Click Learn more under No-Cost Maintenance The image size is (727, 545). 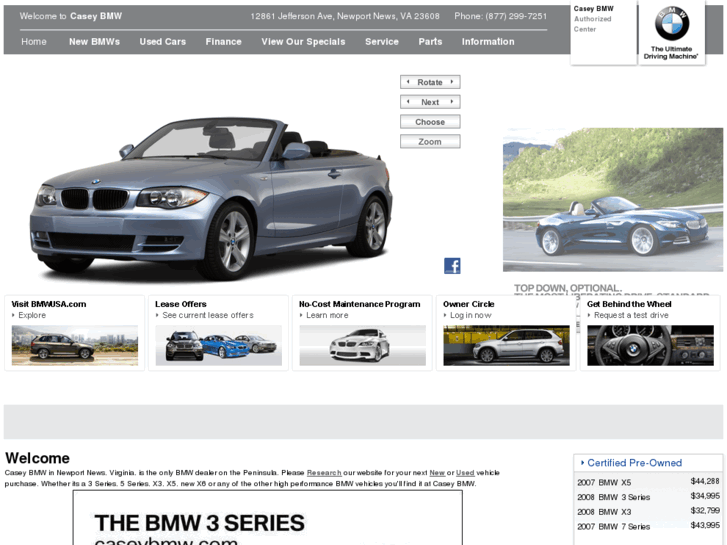pyautogui.click(x=327, y=315)
